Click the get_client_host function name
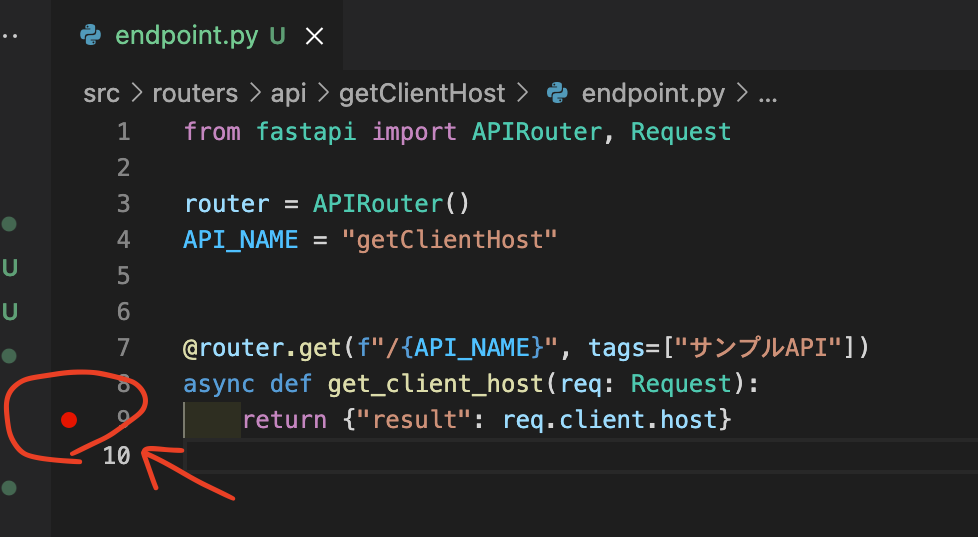This screenshot has width=978, height=537. tap(435, 384)
